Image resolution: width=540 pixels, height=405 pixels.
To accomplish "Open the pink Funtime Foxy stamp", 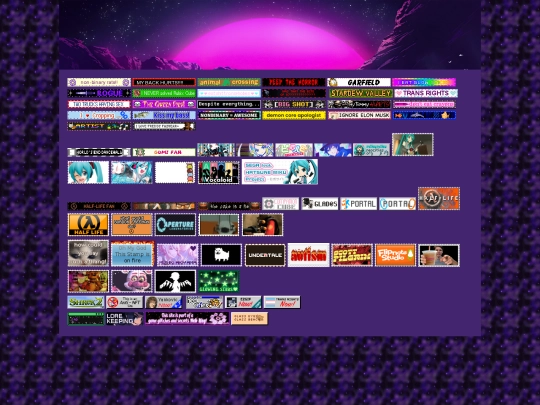I will coord(132,281).
